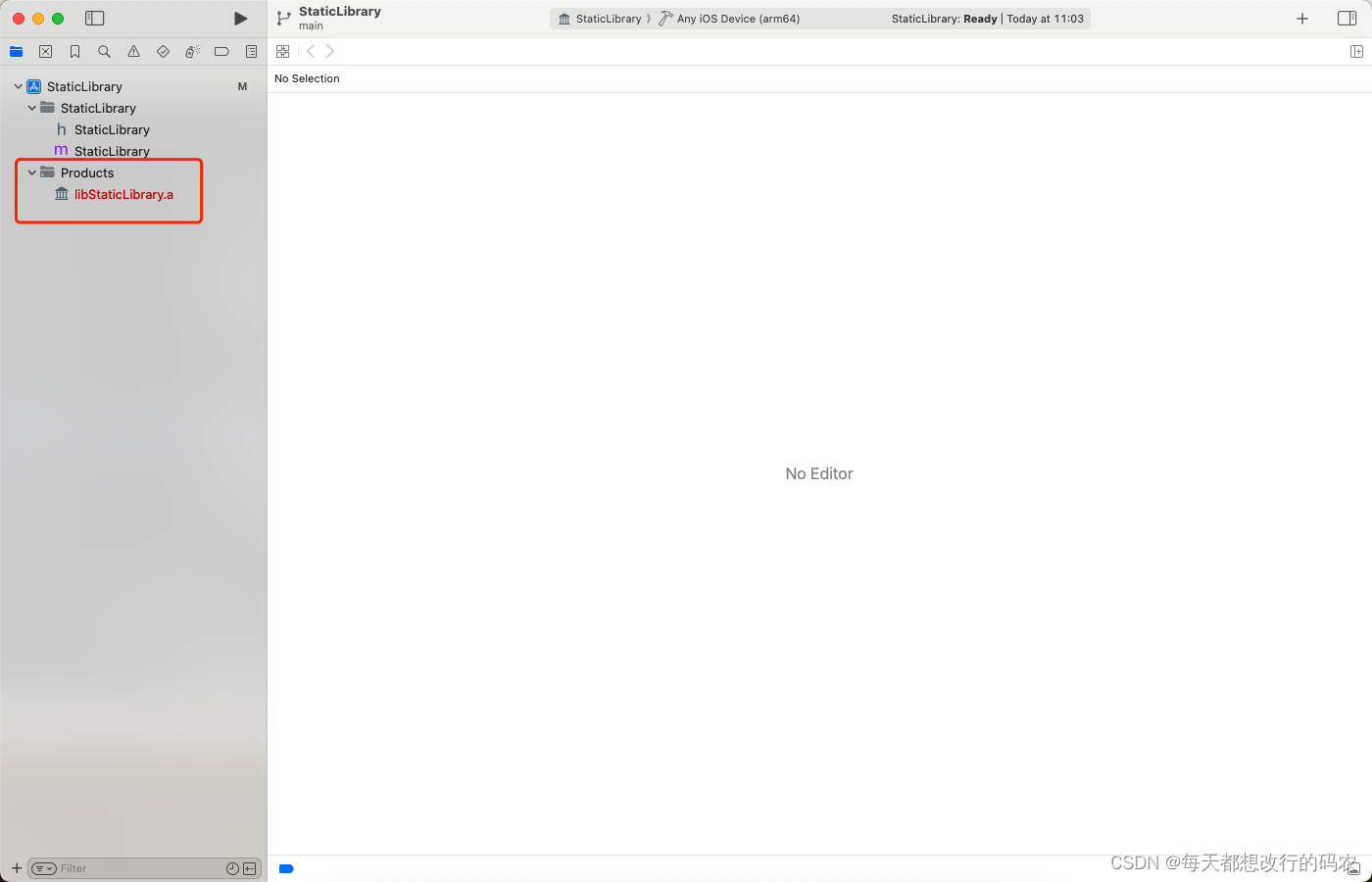
Task: Click the blue breakpoint tag indicator
Action: (x=286, y=868)
